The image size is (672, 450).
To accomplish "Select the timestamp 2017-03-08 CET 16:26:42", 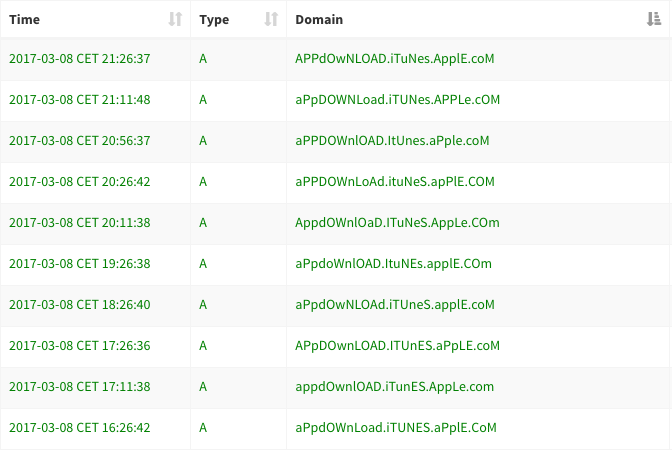I will (80, 428).
